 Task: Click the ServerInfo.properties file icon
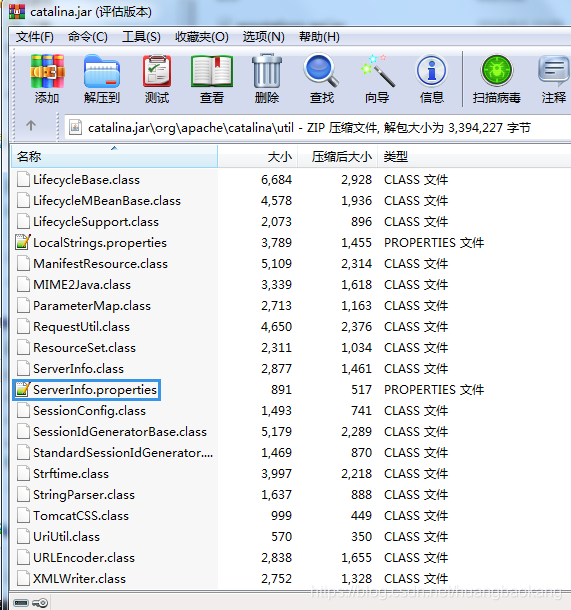pyautogui.click(x=23, y=389)
